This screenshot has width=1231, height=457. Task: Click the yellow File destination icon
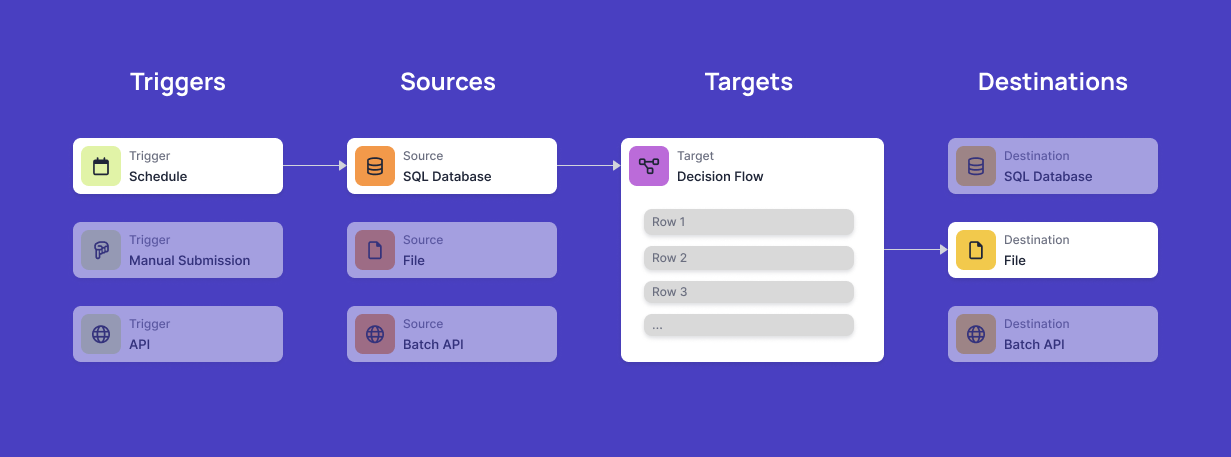coord(976,250)
